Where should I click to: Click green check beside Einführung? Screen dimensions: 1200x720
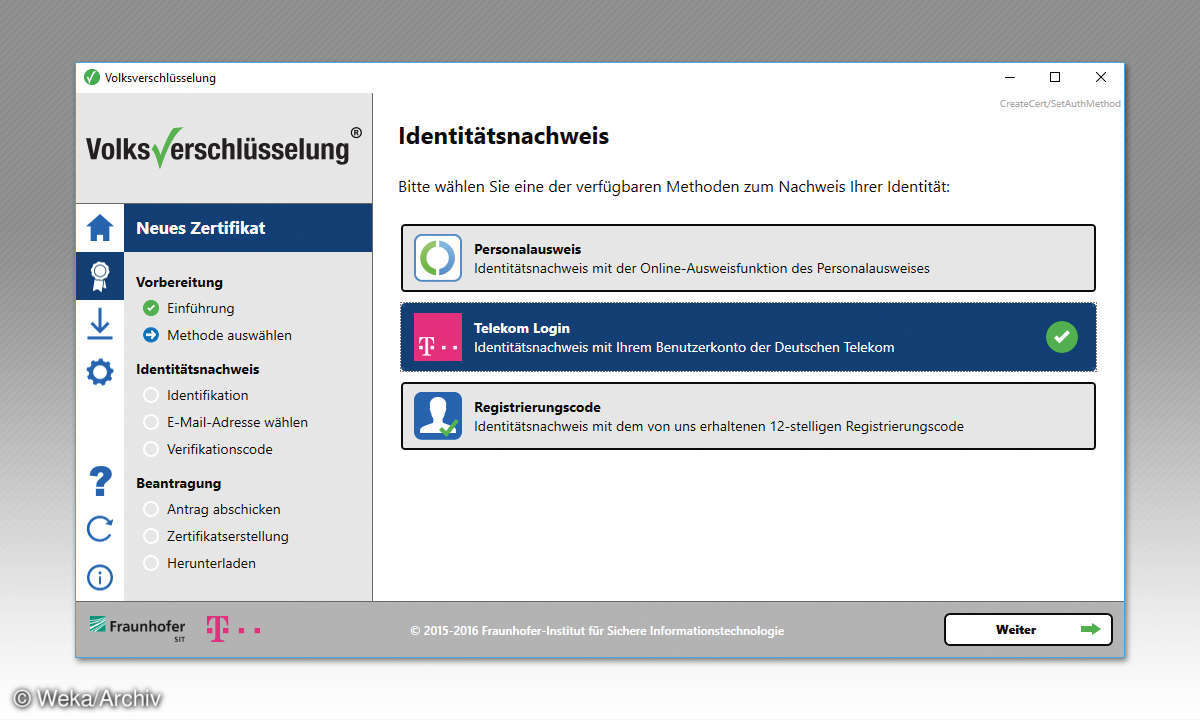coord(151,308)
